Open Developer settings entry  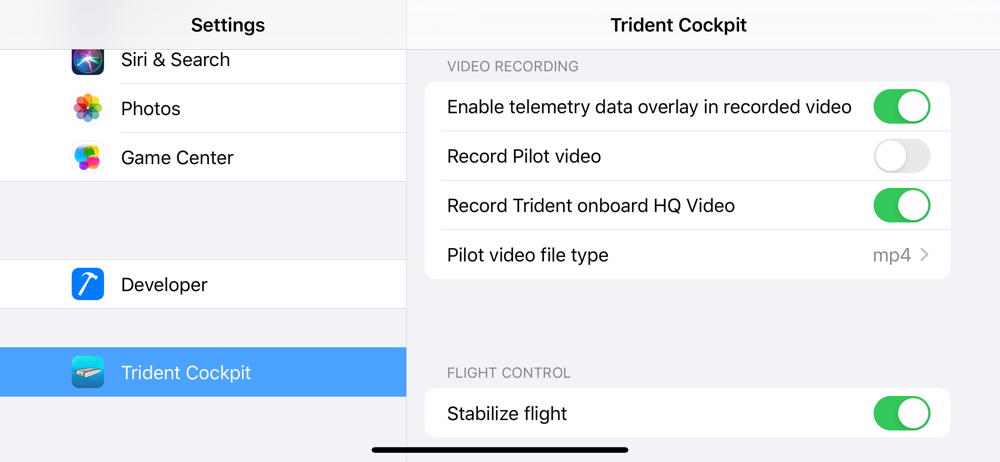(203, 284)
